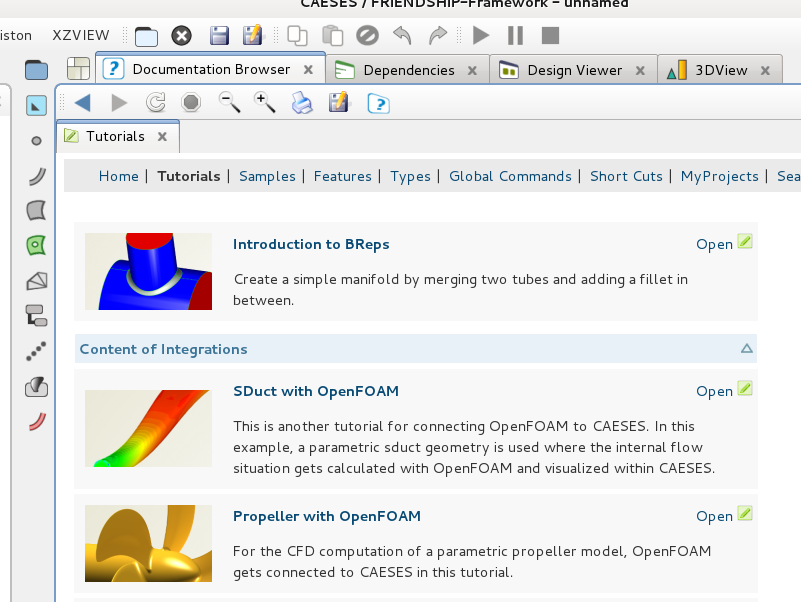Open Home link in documentation nav
Screen dimensions: 801x602
[x=119, y=176]
